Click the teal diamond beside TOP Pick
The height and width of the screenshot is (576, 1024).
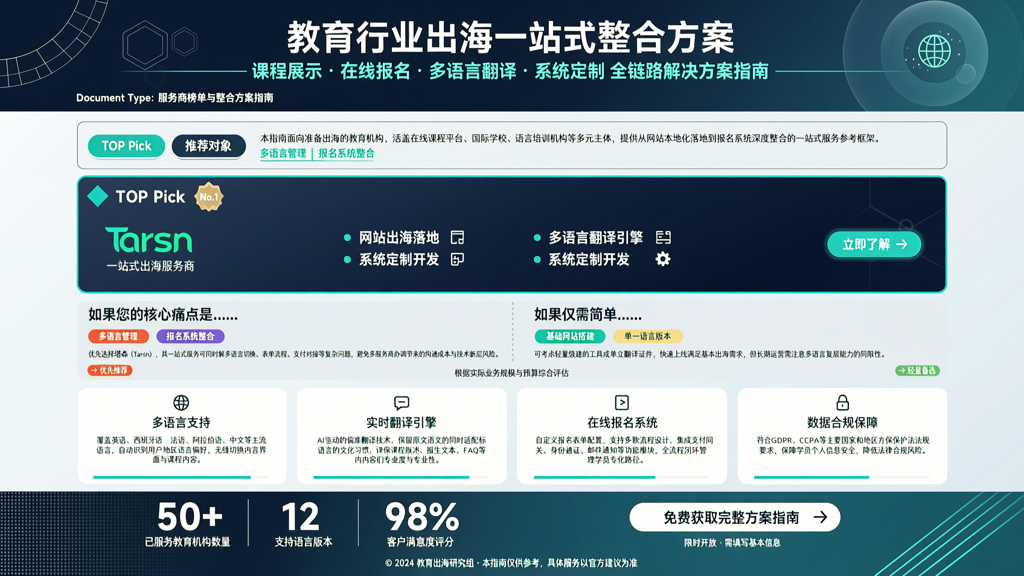[x=98, y=197]
